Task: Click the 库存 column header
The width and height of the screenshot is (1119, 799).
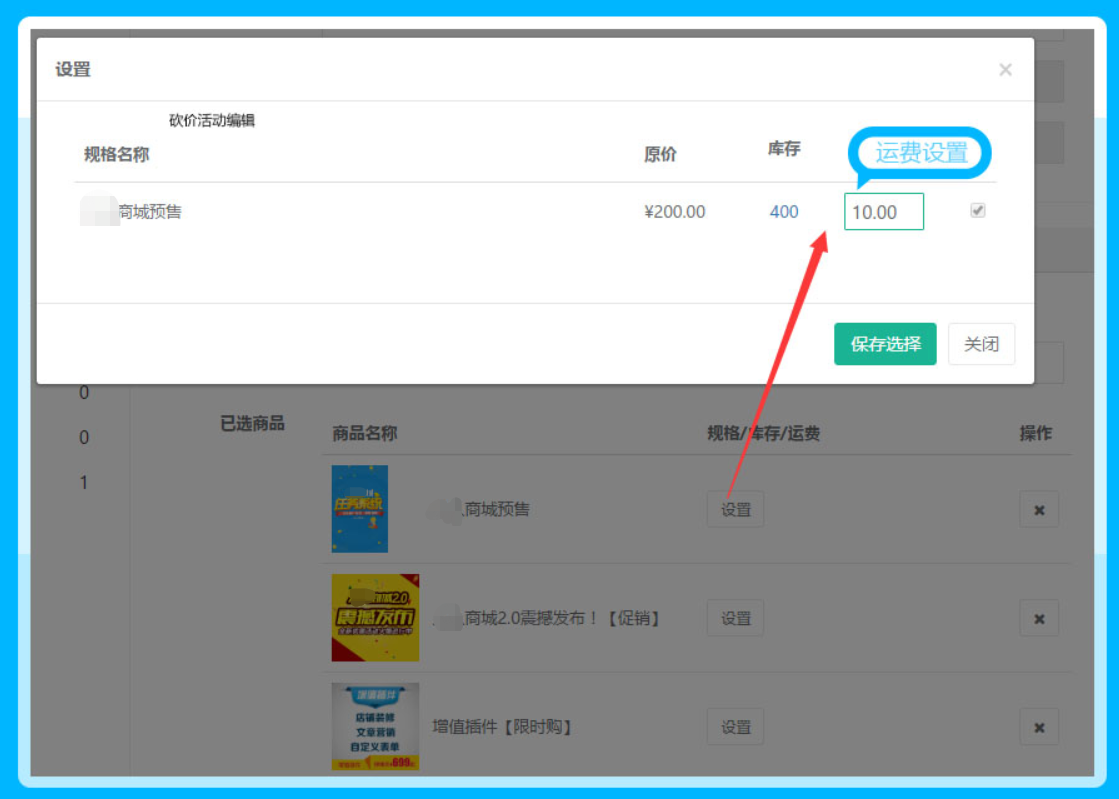Action: point(784,148)
